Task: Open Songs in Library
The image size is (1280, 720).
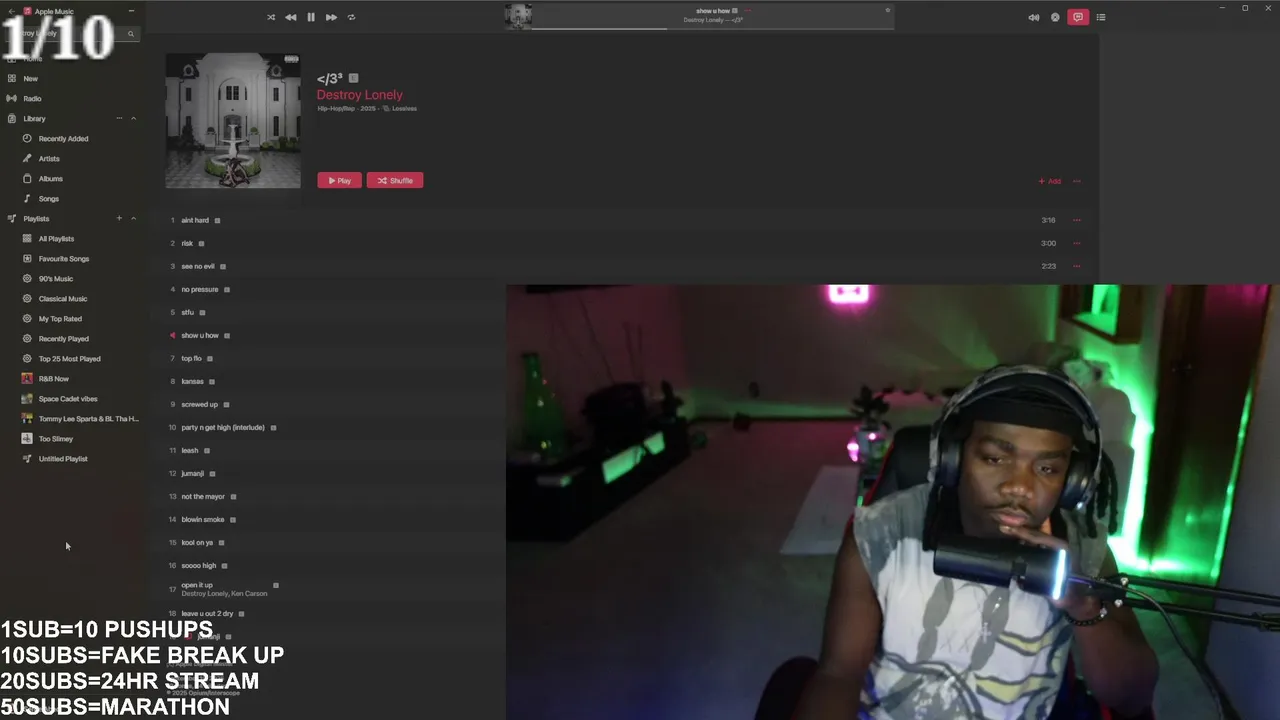Action: click(48, 198)
